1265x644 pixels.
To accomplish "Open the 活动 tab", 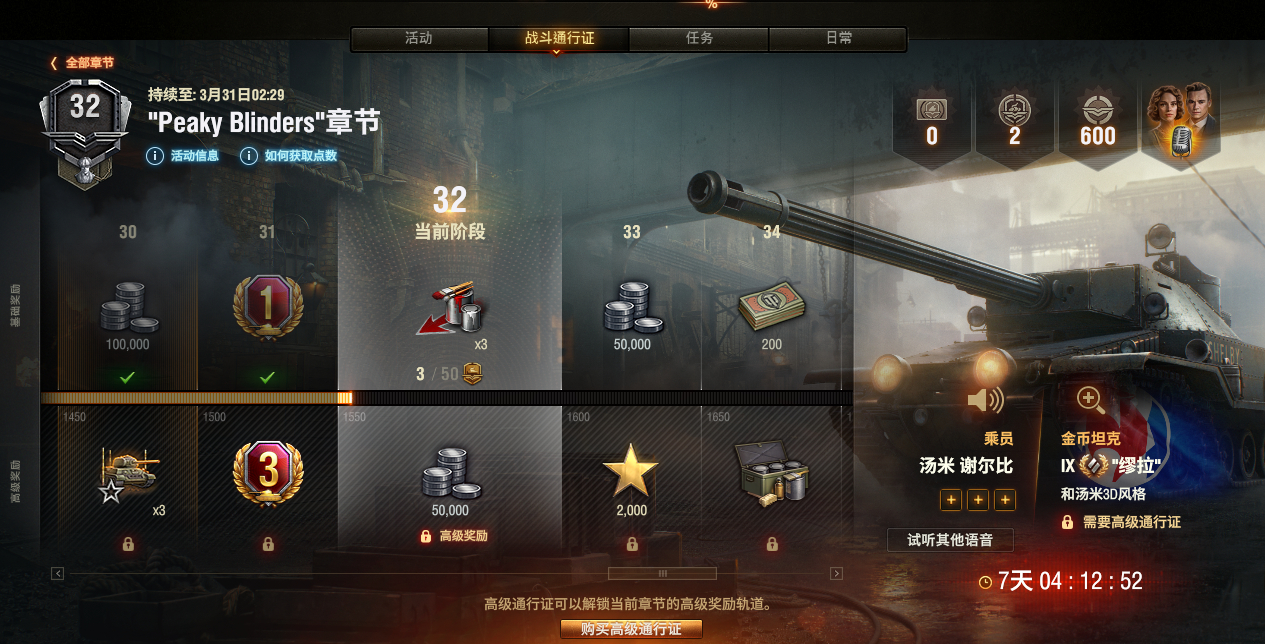I will pyautogui.click(x=419, y=39).
